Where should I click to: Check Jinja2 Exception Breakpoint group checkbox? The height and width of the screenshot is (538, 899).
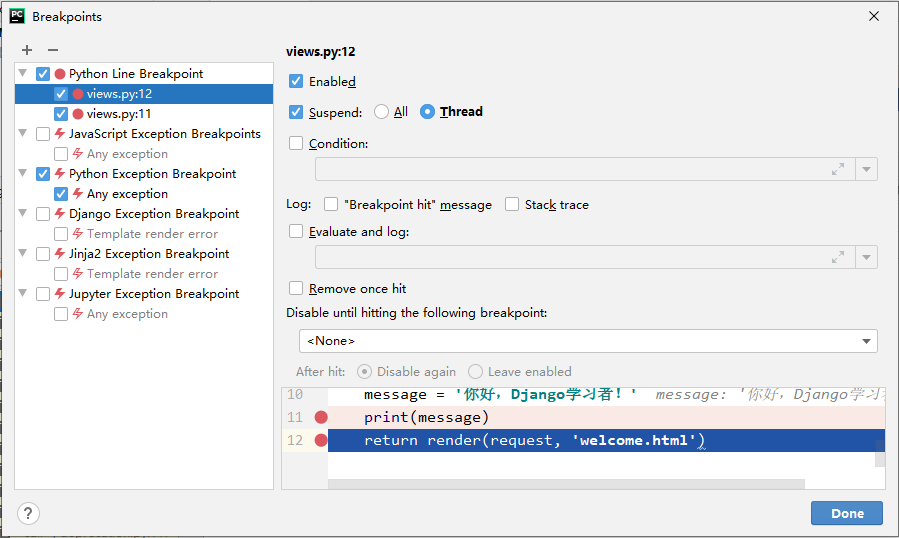click(x=43, y=254)
